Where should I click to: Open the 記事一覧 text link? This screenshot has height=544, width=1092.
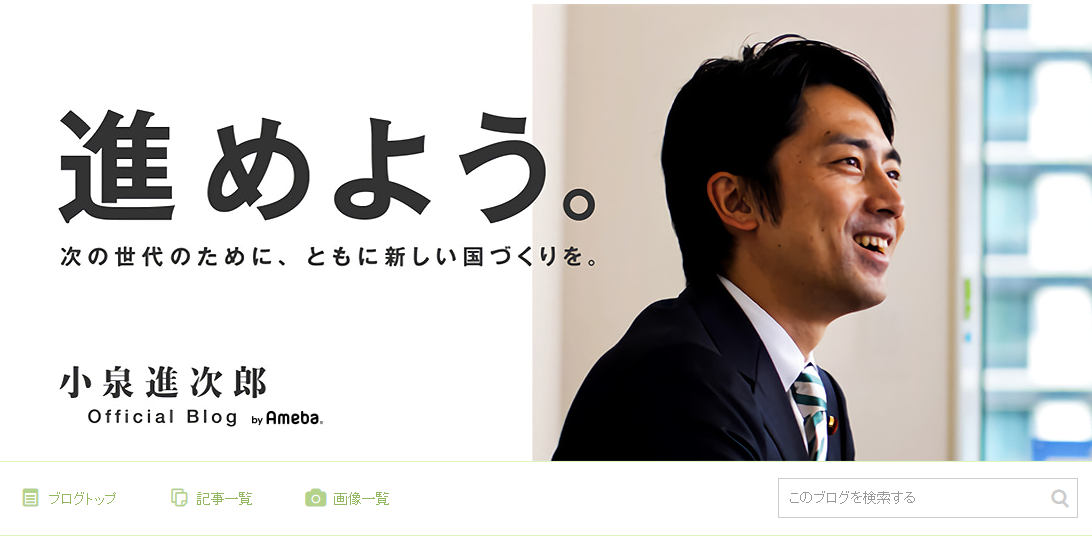224,499
